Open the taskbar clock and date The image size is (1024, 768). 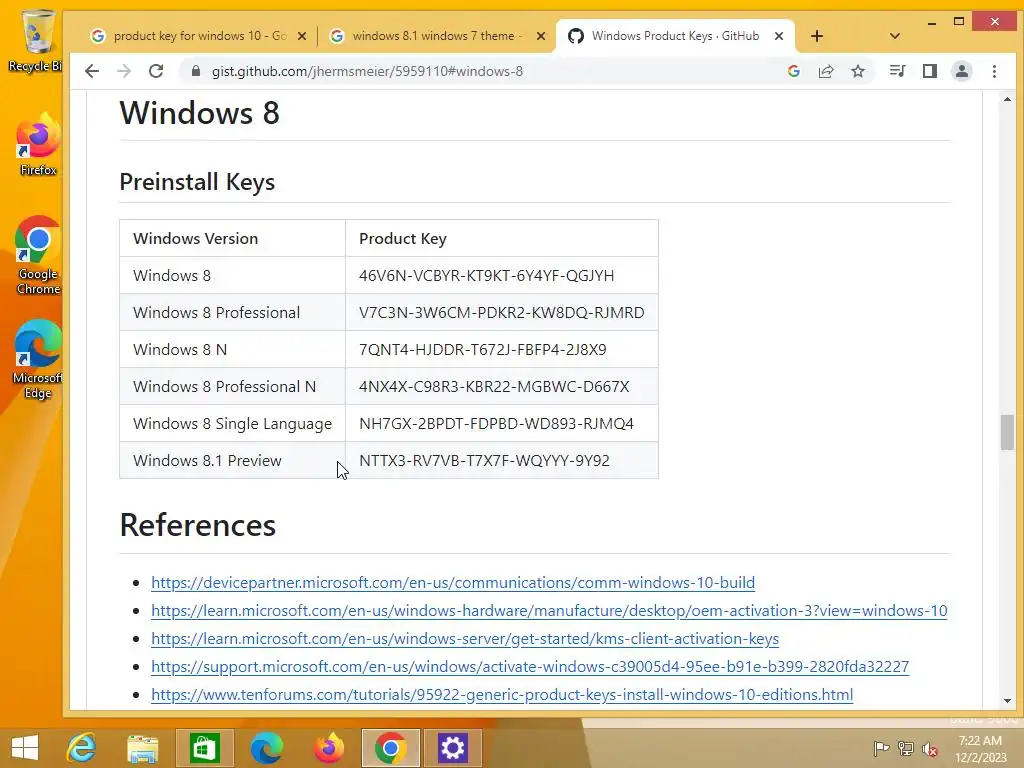pyautogui.click(x=980, y=748)
